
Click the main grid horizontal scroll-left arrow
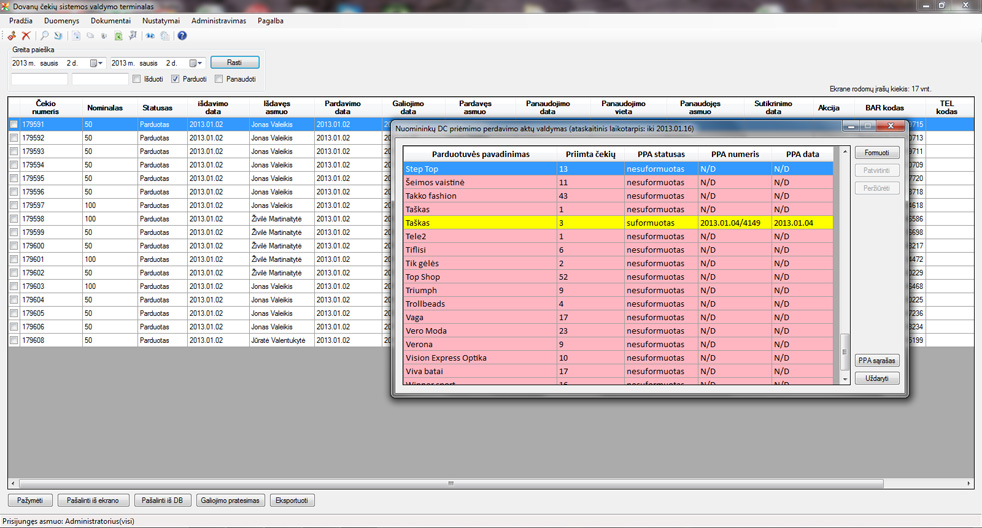click(13, 484)
